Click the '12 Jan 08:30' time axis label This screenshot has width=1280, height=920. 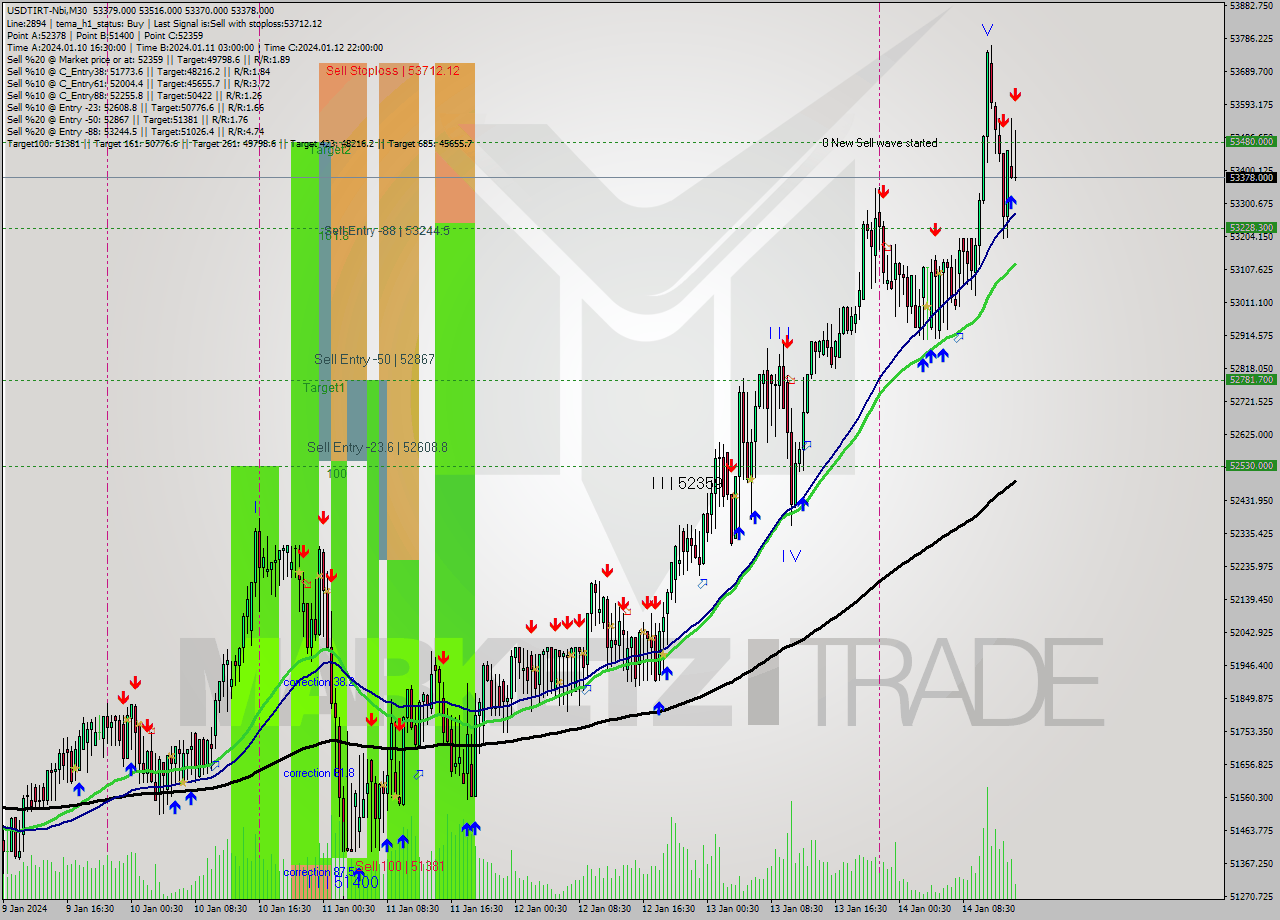tap(604, 909)
